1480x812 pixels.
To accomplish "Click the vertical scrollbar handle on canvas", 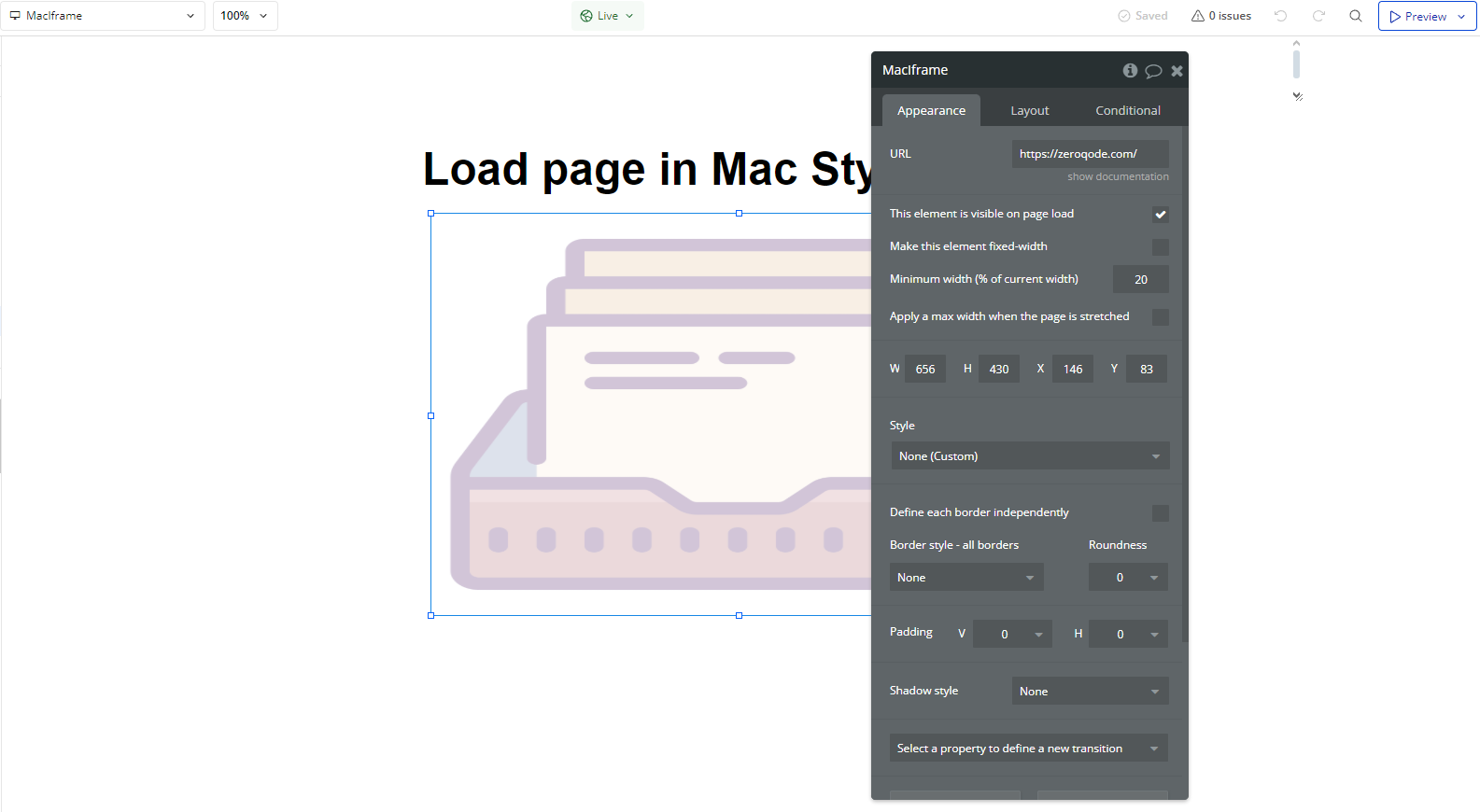I will [x=1296, y=64].
